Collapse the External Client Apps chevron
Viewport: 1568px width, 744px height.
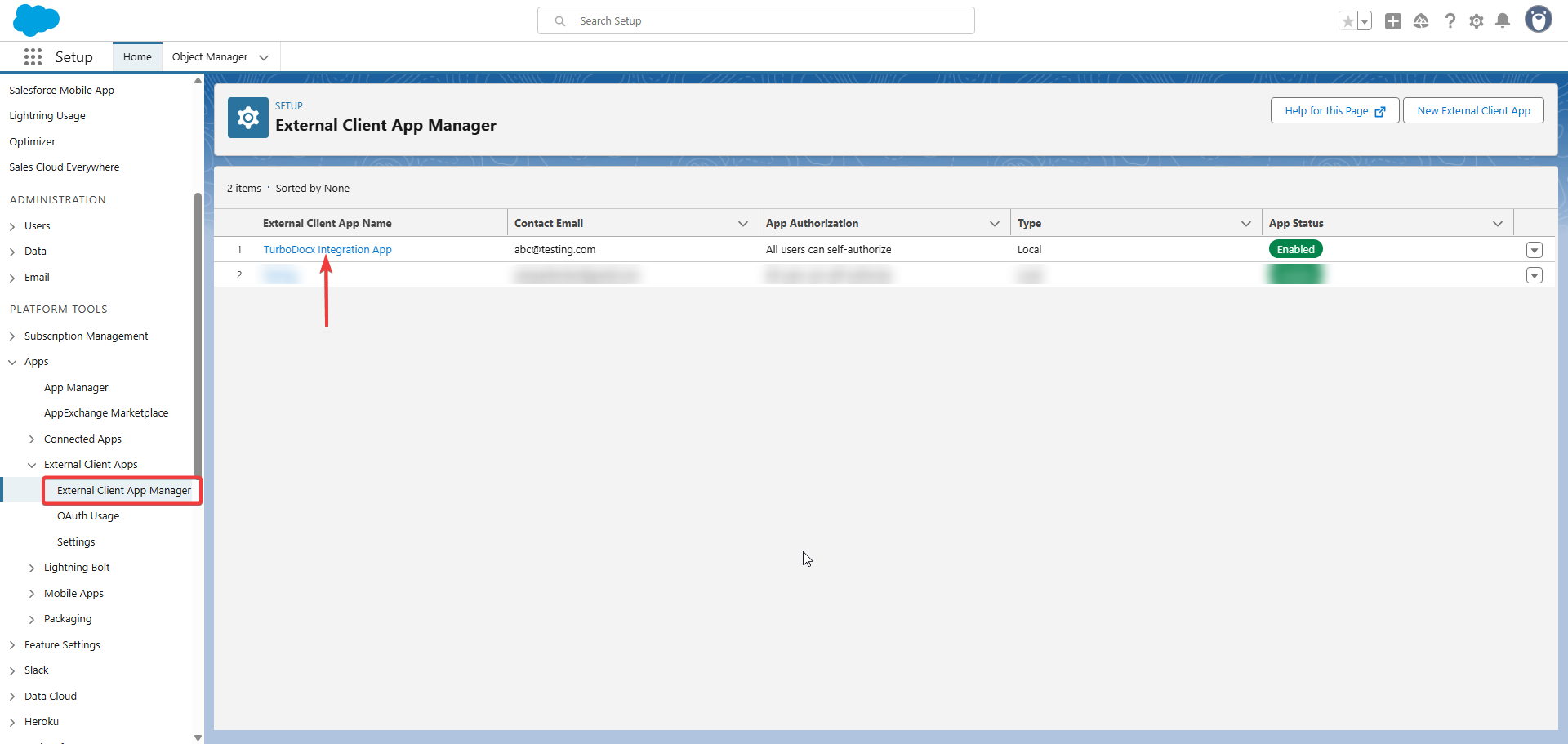pyautogui.click(x=32, y=465)
